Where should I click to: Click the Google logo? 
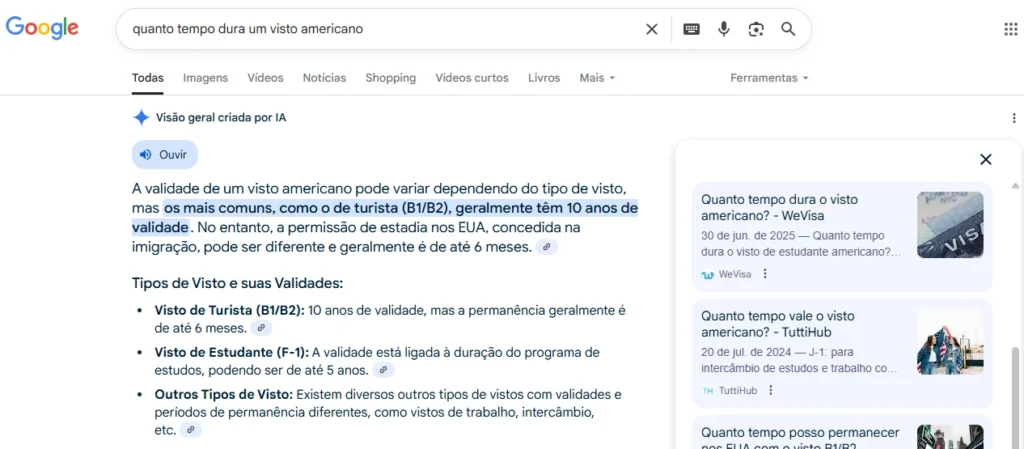click(42, 28)
